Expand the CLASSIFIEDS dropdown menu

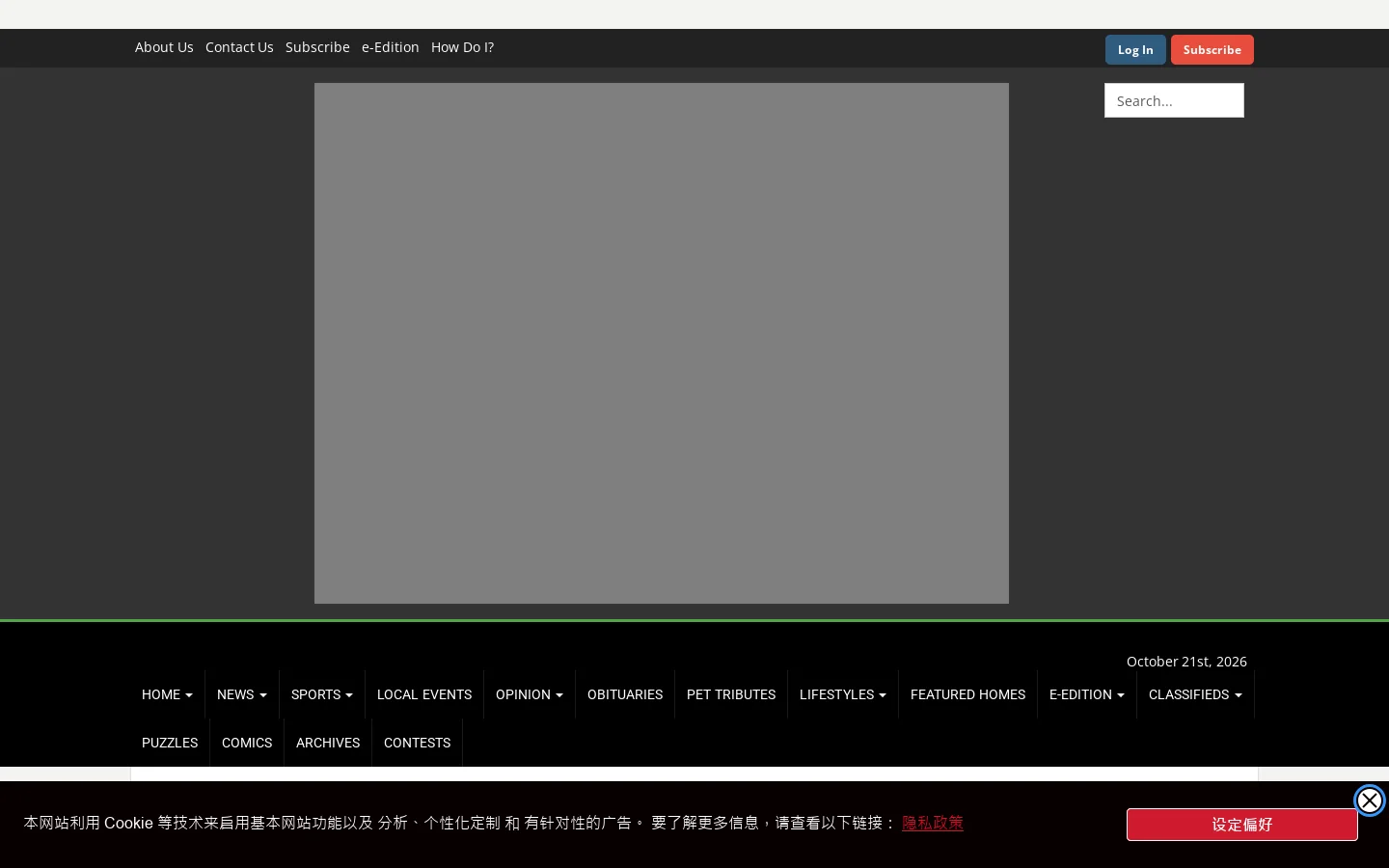pos(1195,694)
